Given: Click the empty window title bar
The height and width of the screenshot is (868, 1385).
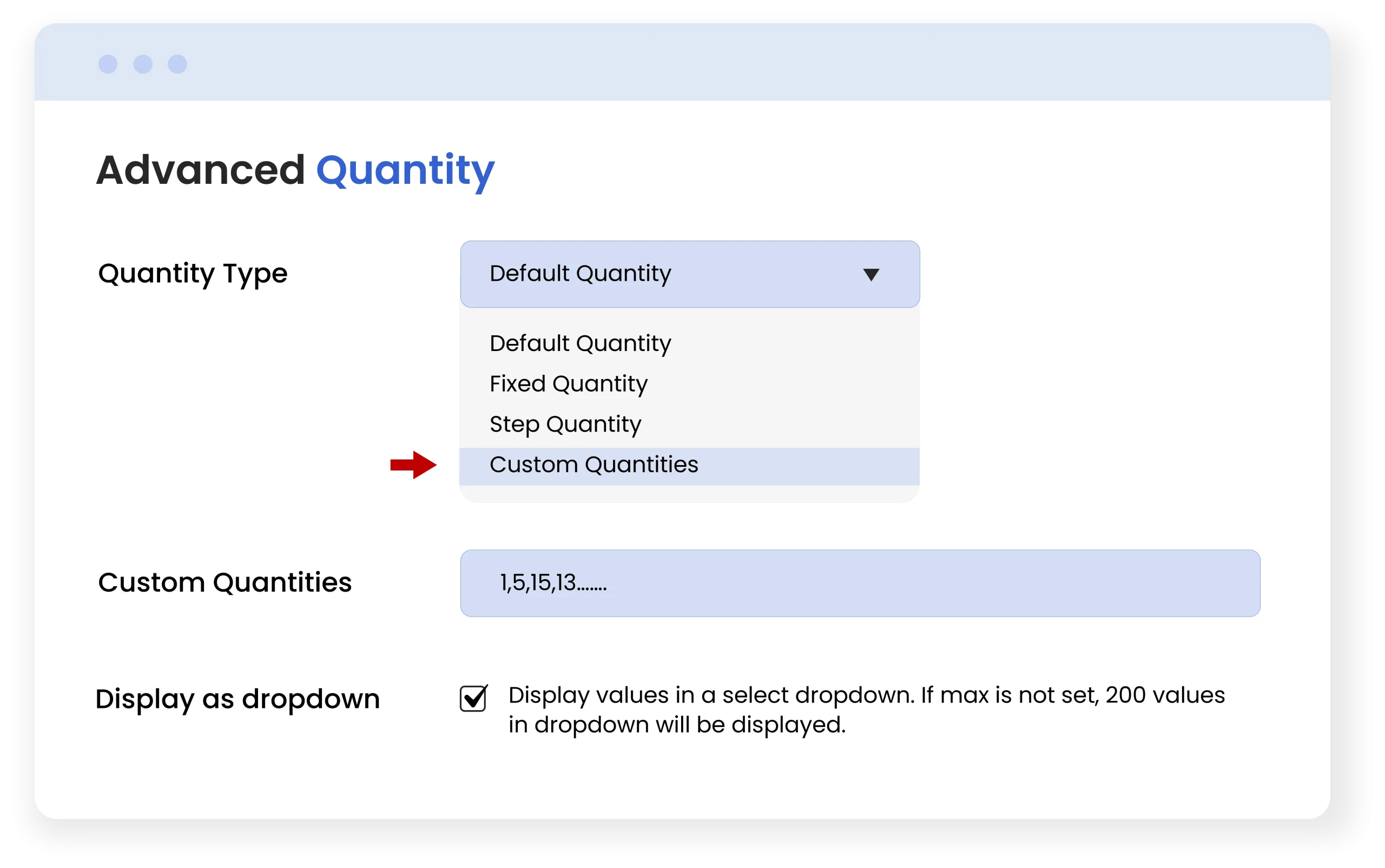Looking at the screenshot, I should click(747, 62).
